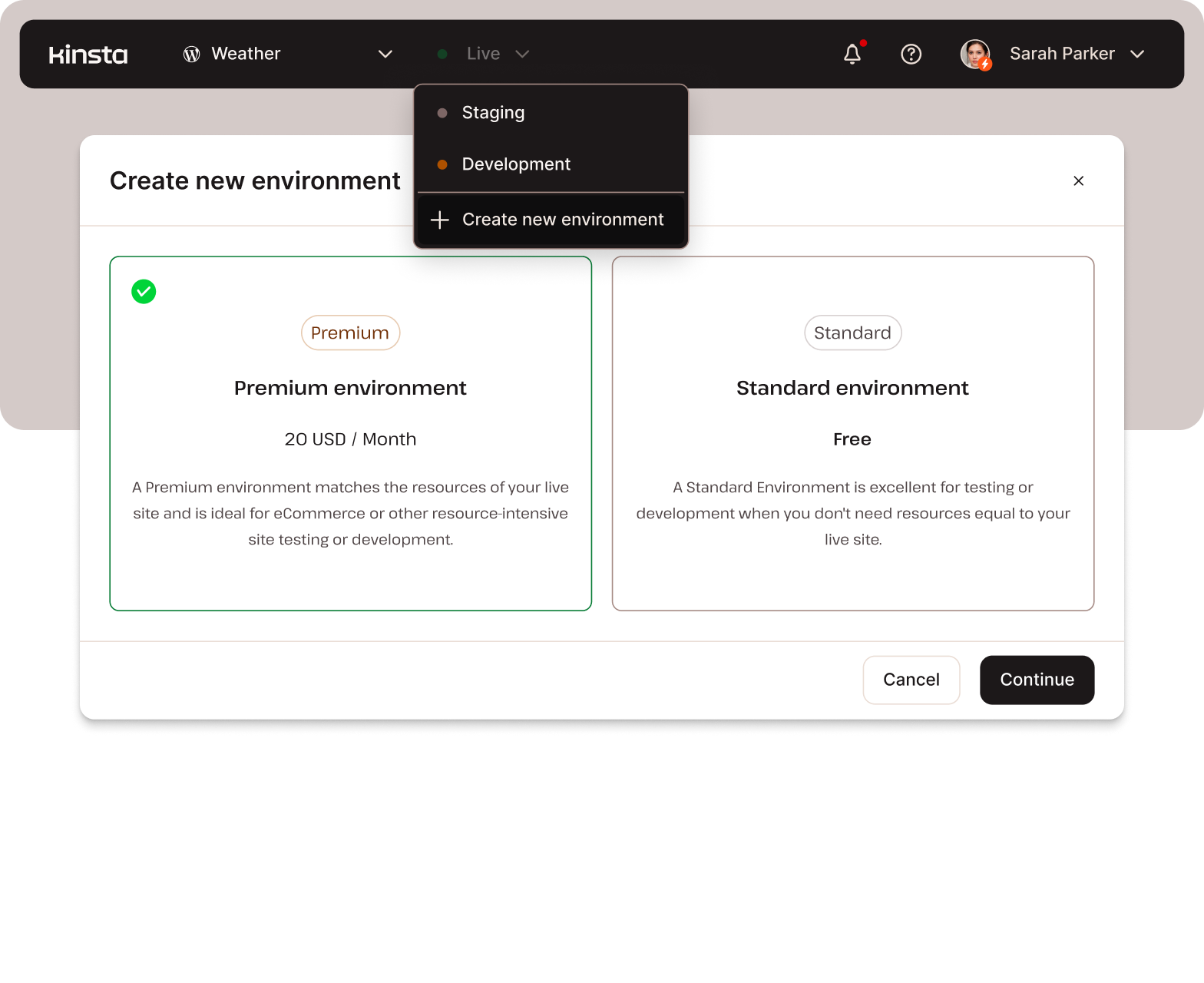Click the Standard badge label
Image resolution: width=1204 pixels, height=983 pixels.
[852, 333]
